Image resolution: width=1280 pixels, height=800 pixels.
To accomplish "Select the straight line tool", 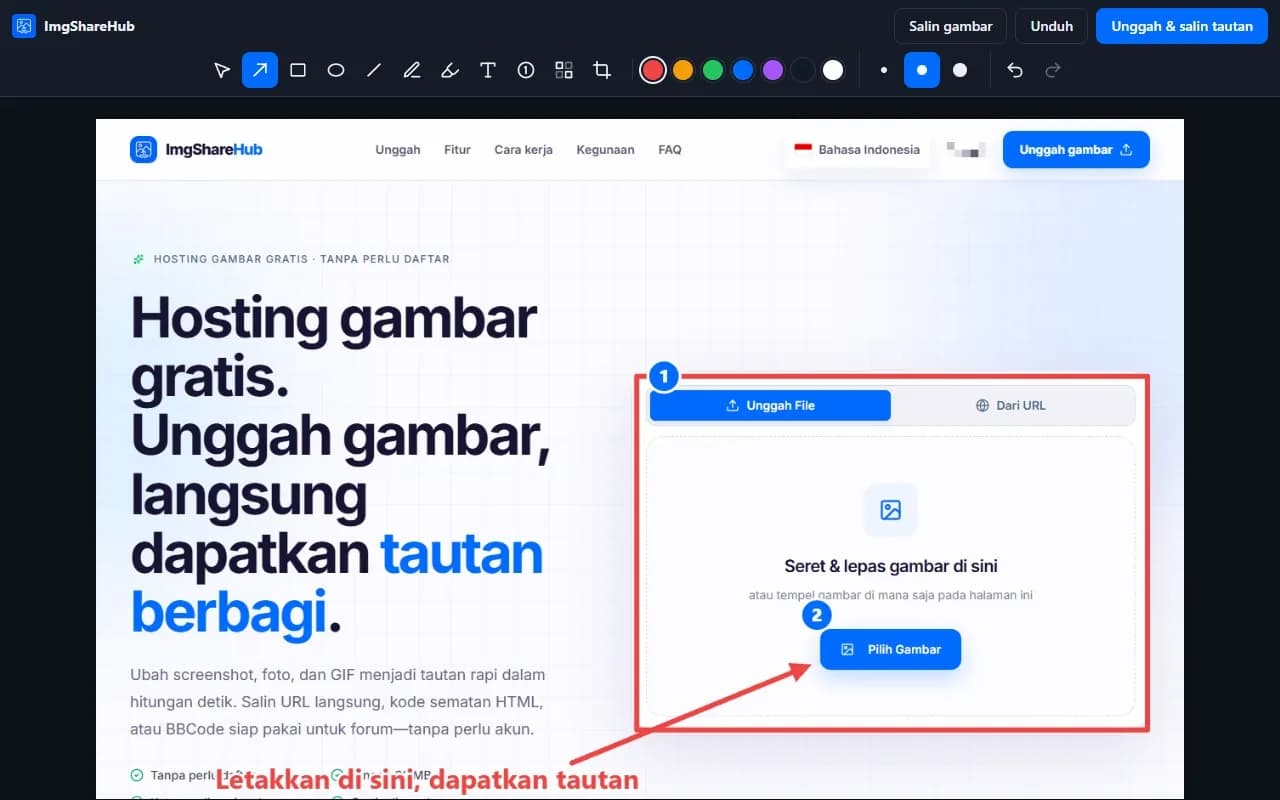I will pyautogui.click(x=374, y=70).
